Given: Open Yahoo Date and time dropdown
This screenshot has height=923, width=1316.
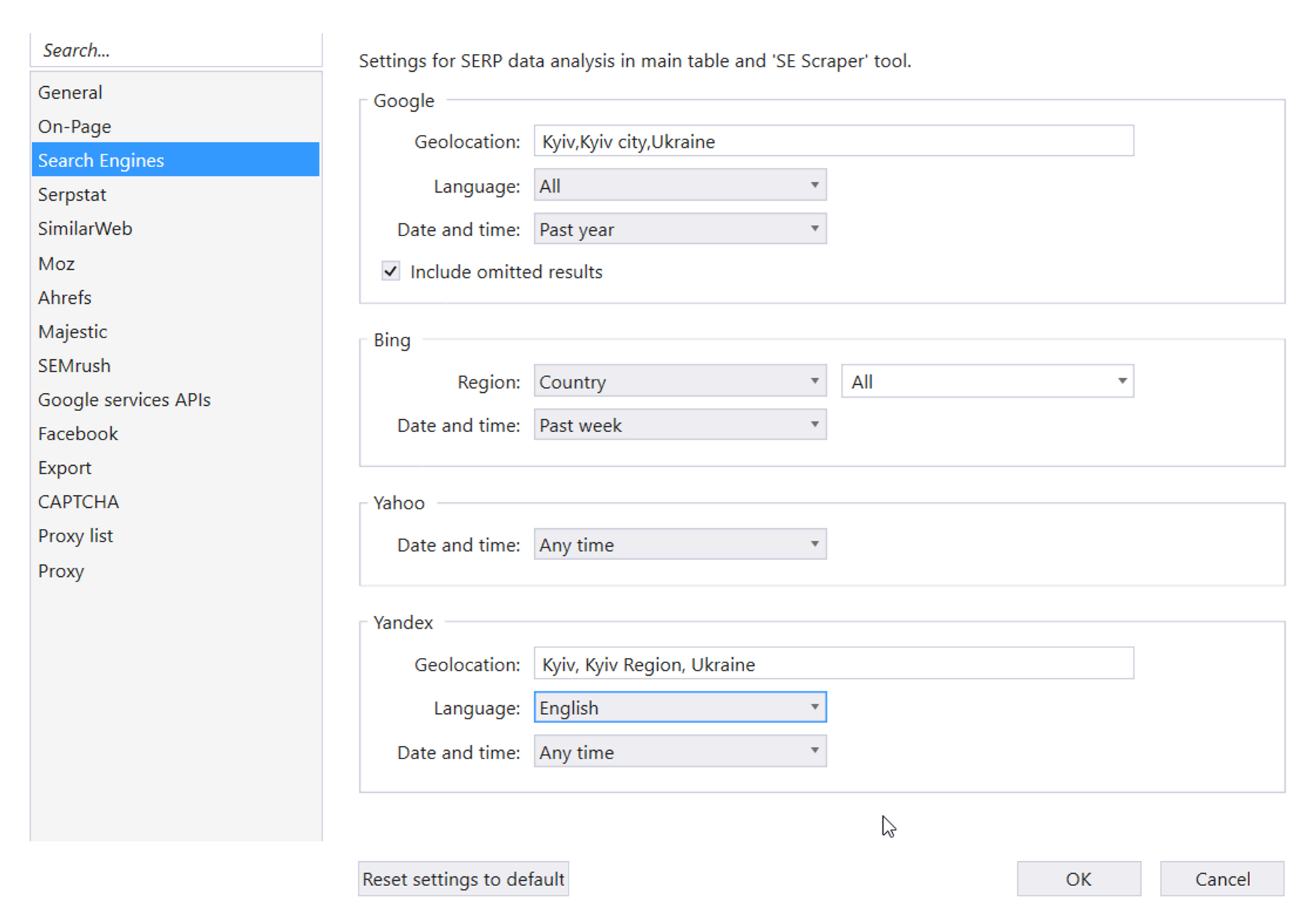Looking at the screenshot, I should coord(680,545).
